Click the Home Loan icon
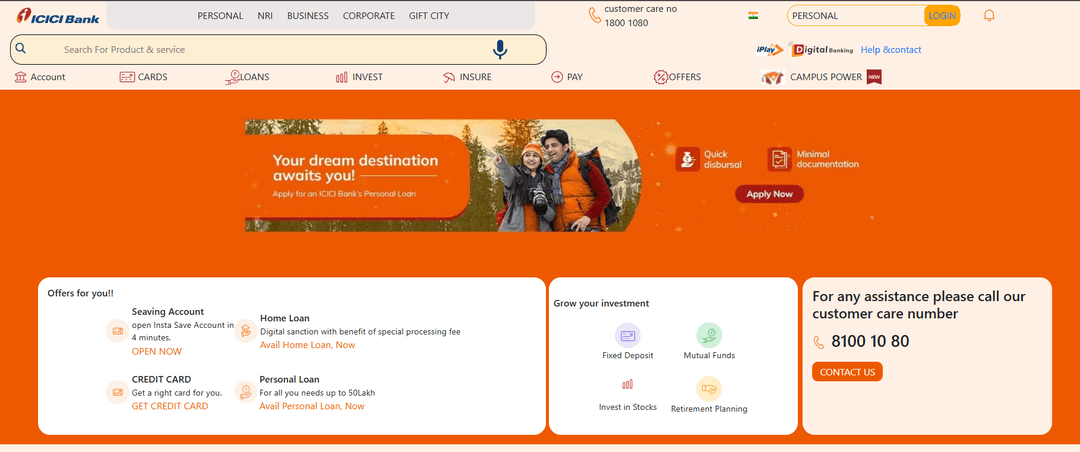This screenshot has width=1080, height=452. [246, 331]
